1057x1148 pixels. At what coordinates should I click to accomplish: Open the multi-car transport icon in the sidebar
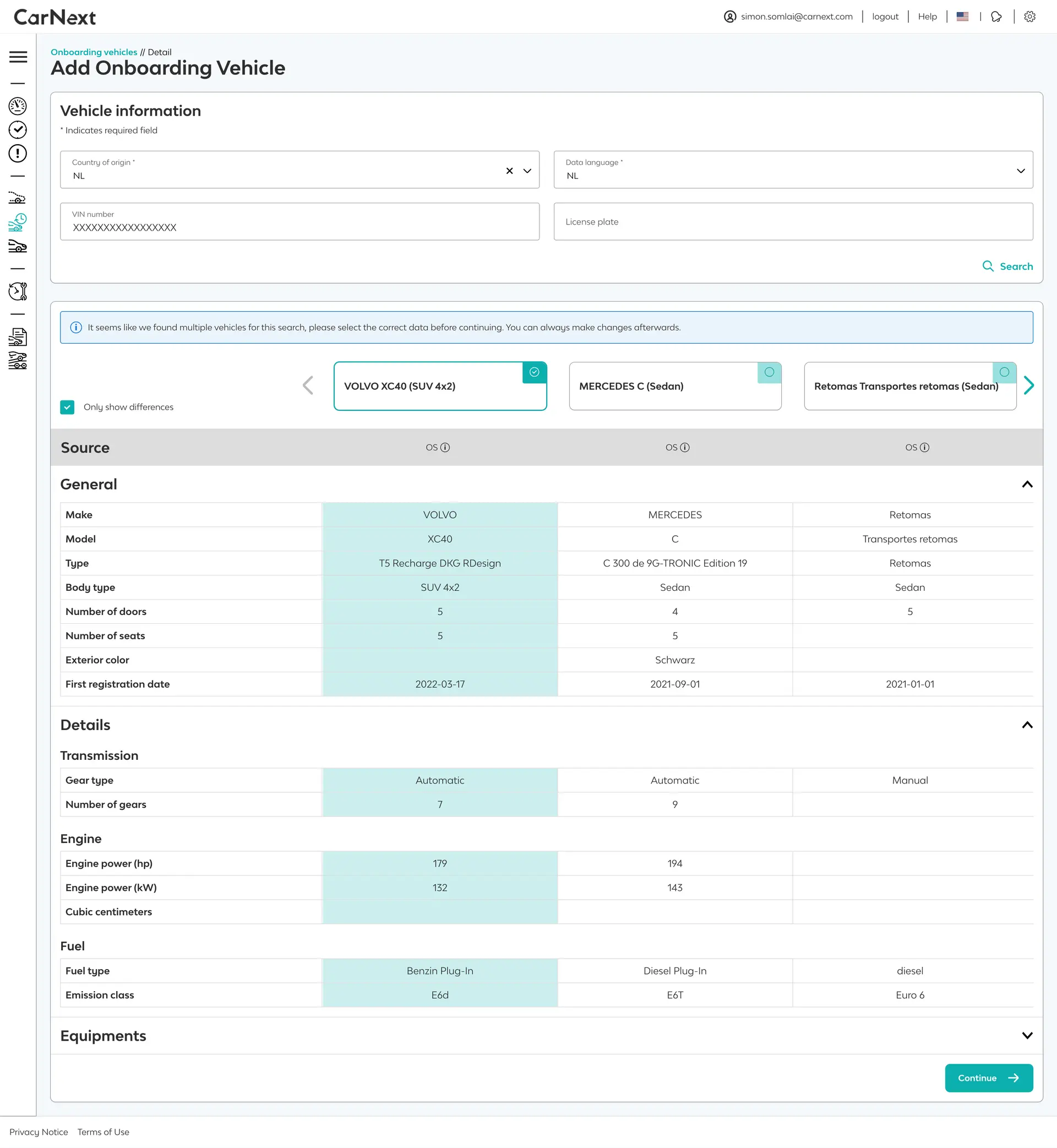point(18,360)
